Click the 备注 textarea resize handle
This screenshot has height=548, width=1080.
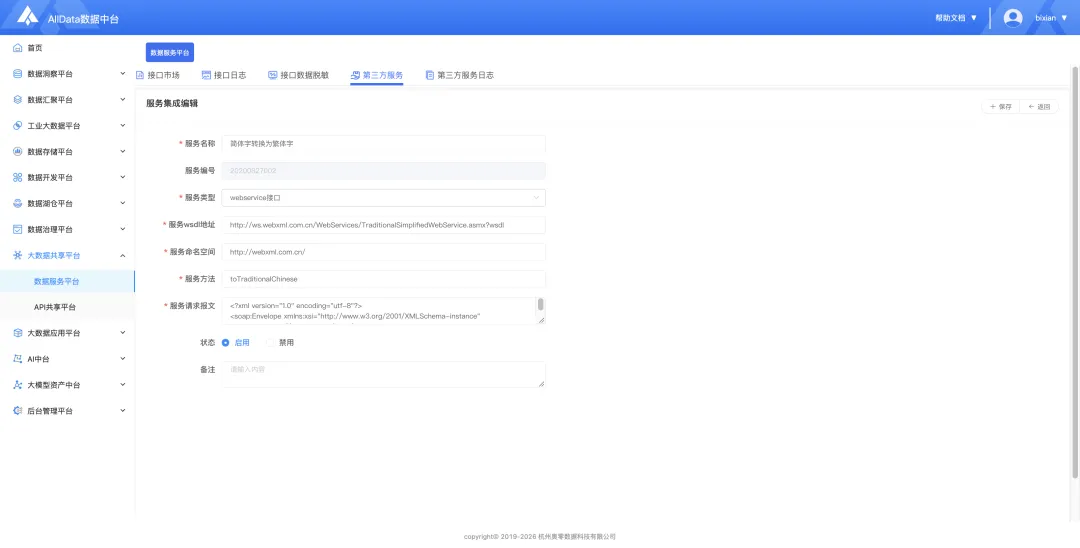pos(541,383)
